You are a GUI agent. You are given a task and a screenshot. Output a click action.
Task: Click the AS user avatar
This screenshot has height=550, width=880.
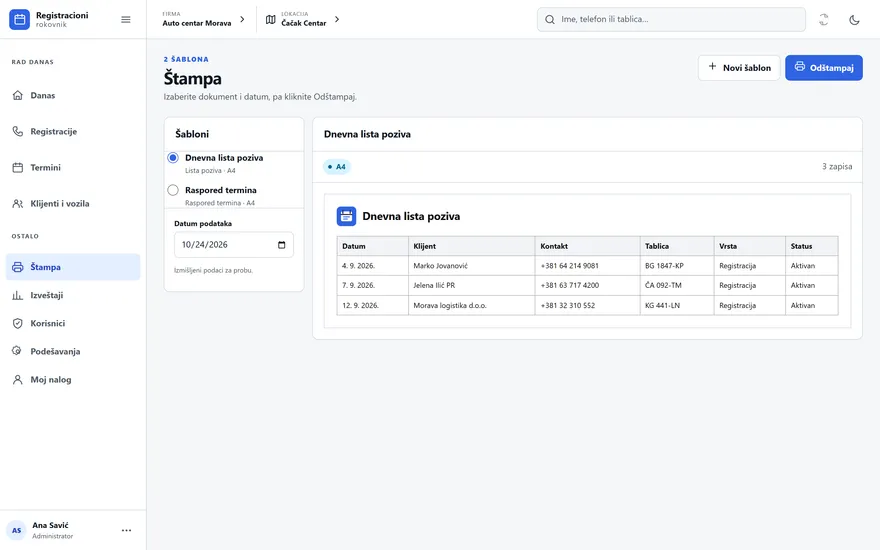[x=17, y=530]
